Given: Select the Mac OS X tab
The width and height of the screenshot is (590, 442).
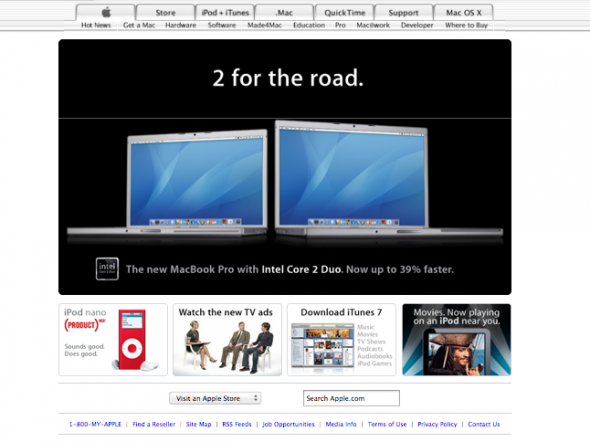Looking at the screenshot, I should click(x=464, y=12).
